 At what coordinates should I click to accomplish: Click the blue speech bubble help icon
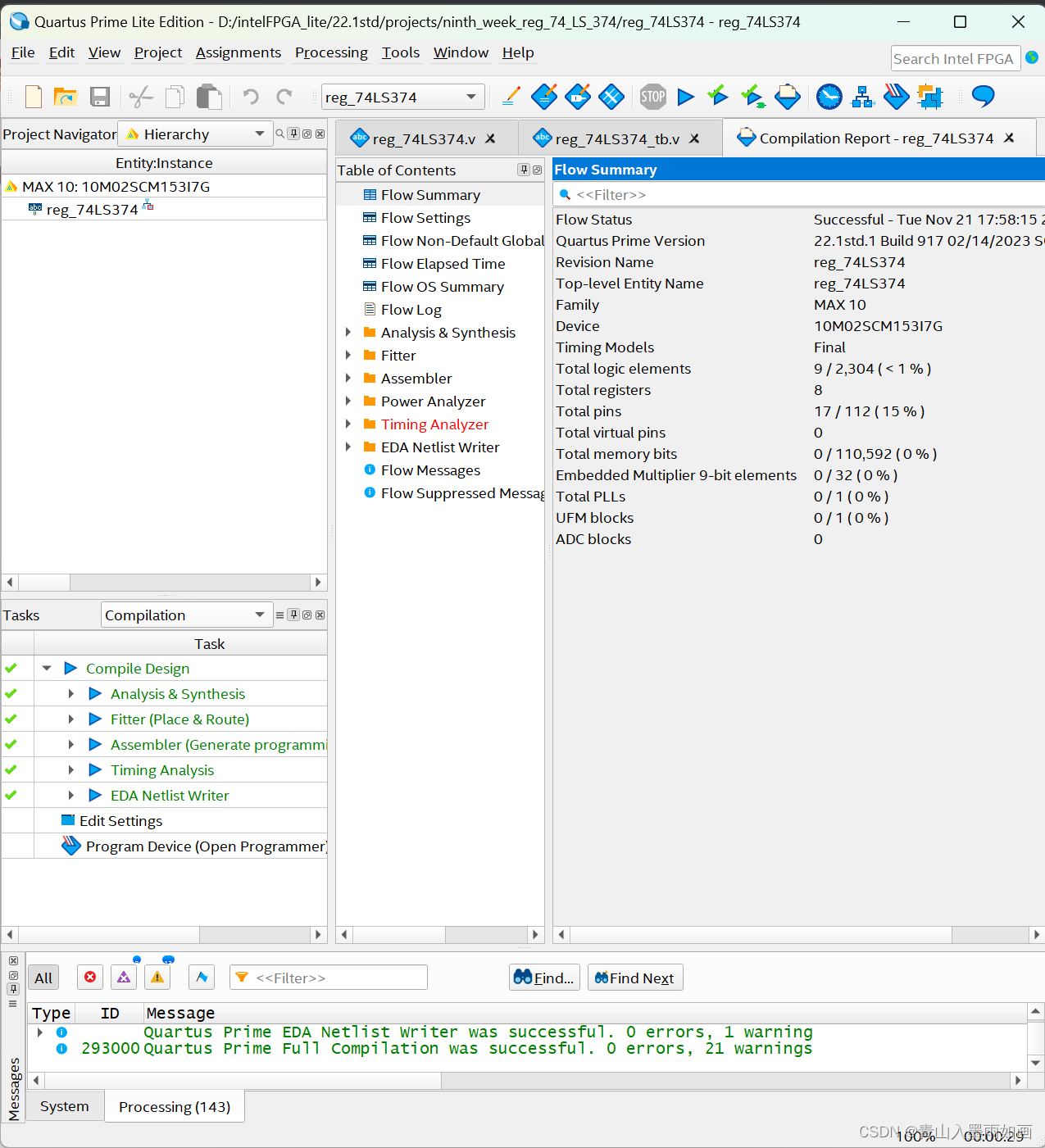coord(983,97)
